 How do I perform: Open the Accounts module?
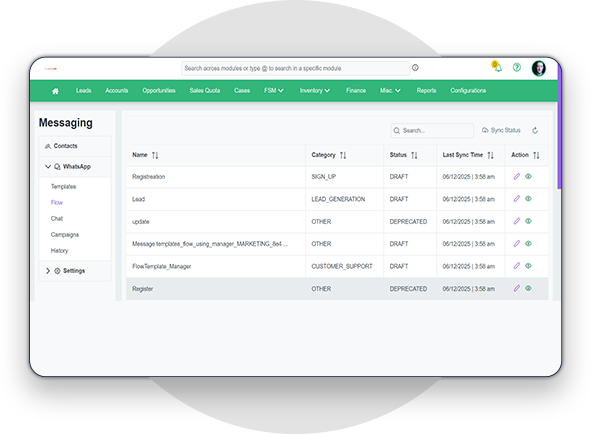[117, 91]
